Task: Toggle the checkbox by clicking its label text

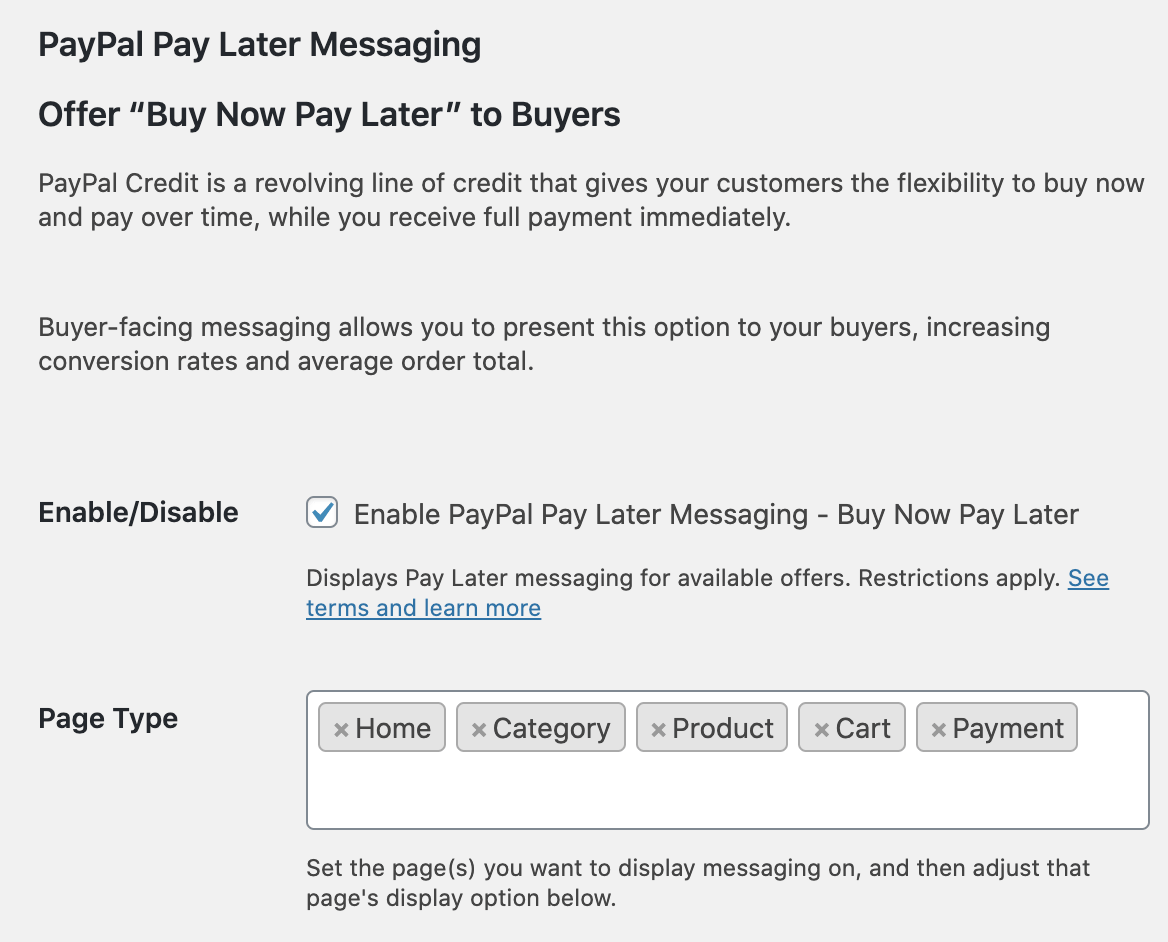Action: pyautogui.click(x=716, y=514)
